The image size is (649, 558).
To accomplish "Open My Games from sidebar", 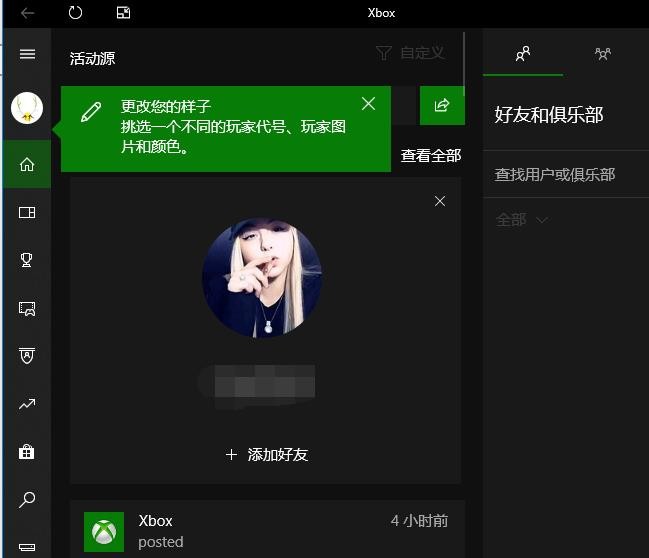I will coord(27,212).
